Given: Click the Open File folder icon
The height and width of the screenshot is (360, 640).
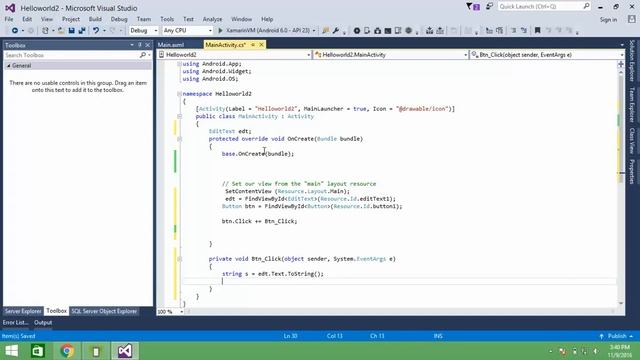Looking at the screenshot, I should tap(61, 31).
